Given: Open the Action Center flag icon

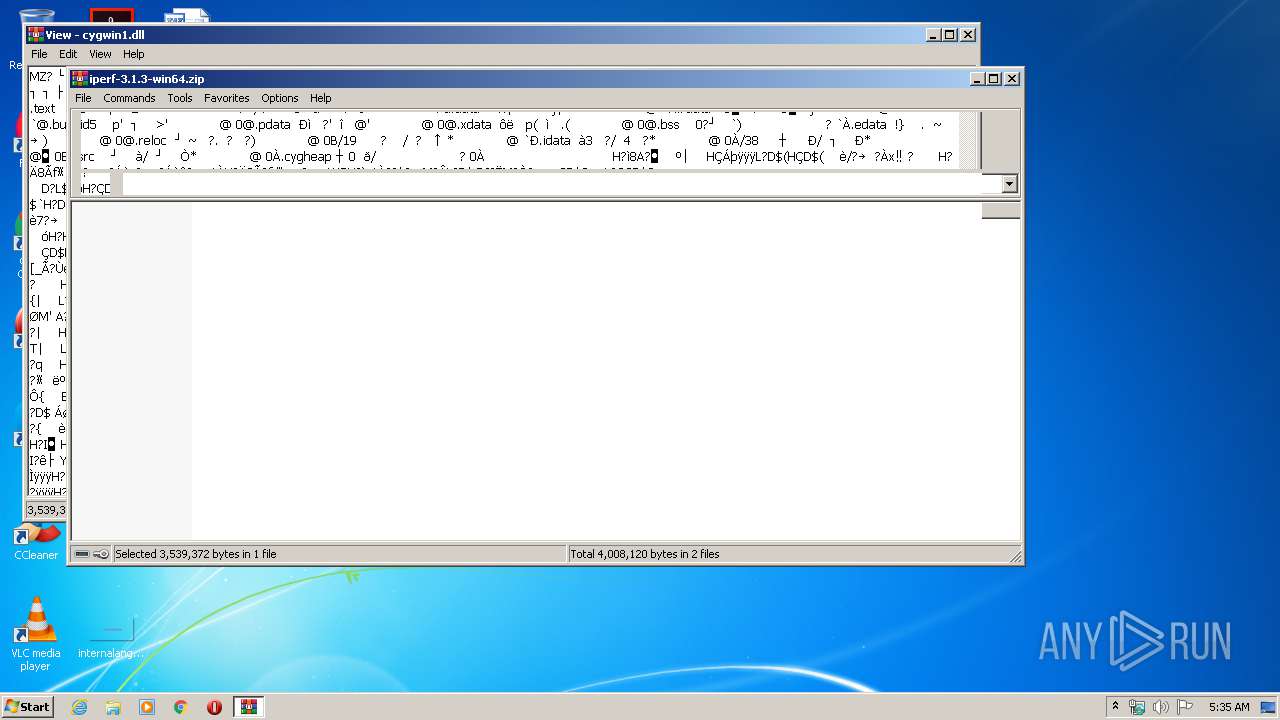Looking at the screenshot, I should point(1185,707).
